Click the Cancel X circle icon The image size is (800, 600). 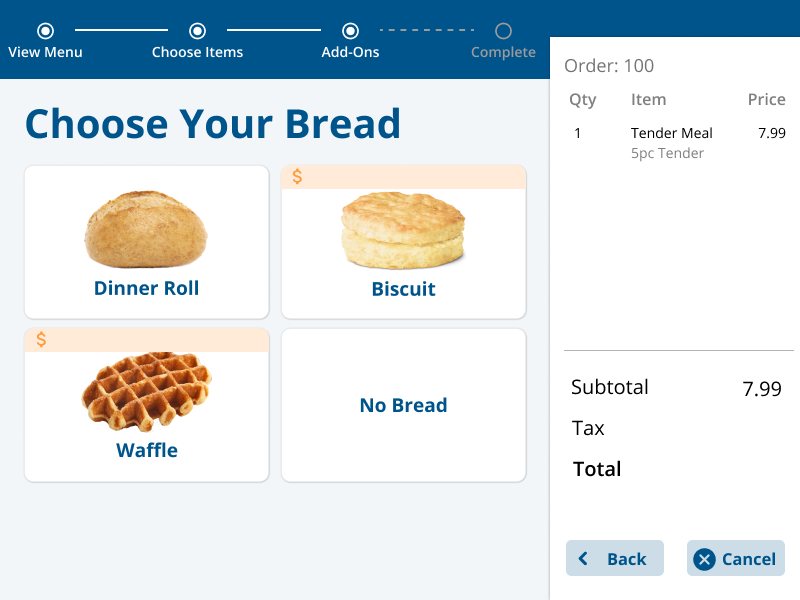704,559
